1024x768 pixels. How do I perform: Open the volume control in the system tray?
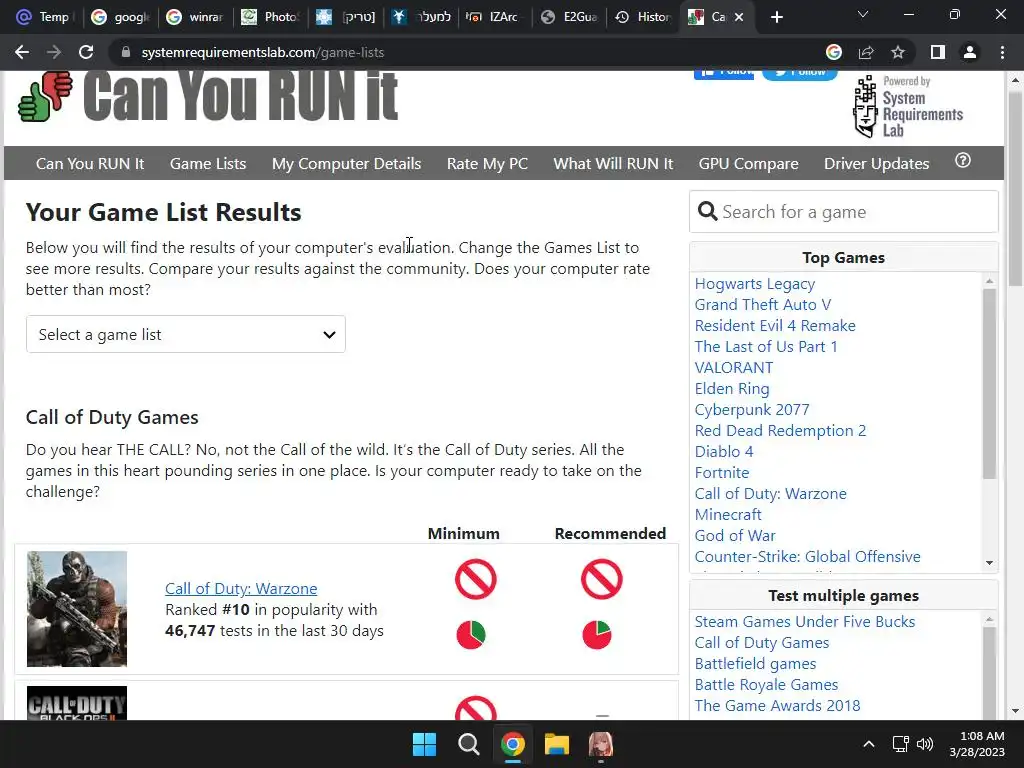(925, 744)
